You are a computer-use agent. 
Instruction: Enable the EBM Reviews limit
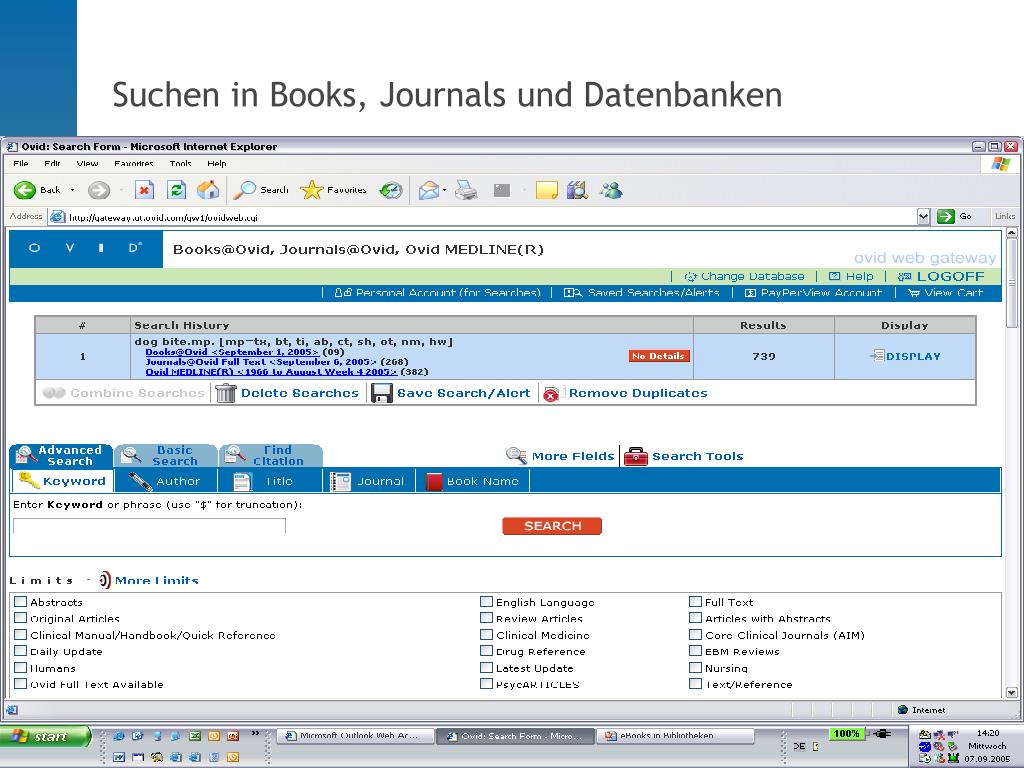coord(696,651)
